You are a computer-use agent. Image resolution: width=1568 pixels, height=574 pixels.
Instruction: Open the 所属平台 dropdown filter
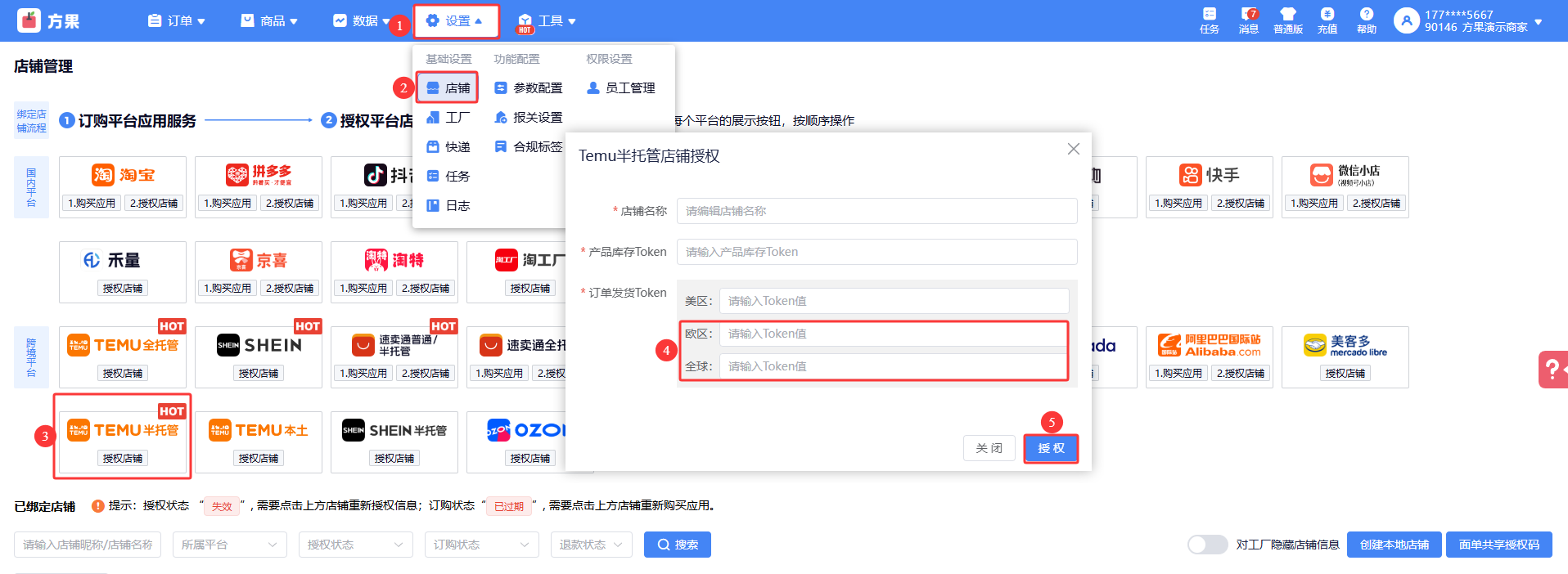point(230,545)
